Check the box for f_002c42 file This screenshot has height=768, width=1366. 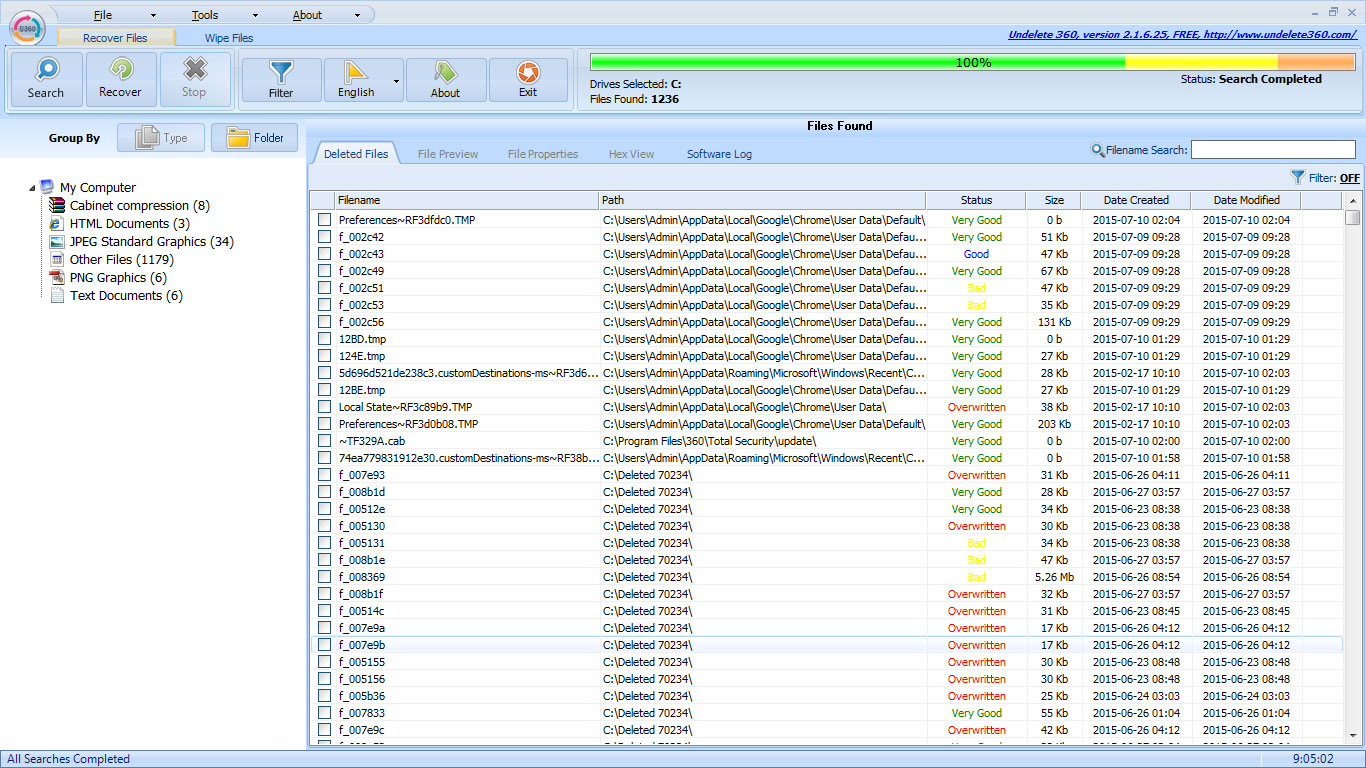(x=324, y=237)
